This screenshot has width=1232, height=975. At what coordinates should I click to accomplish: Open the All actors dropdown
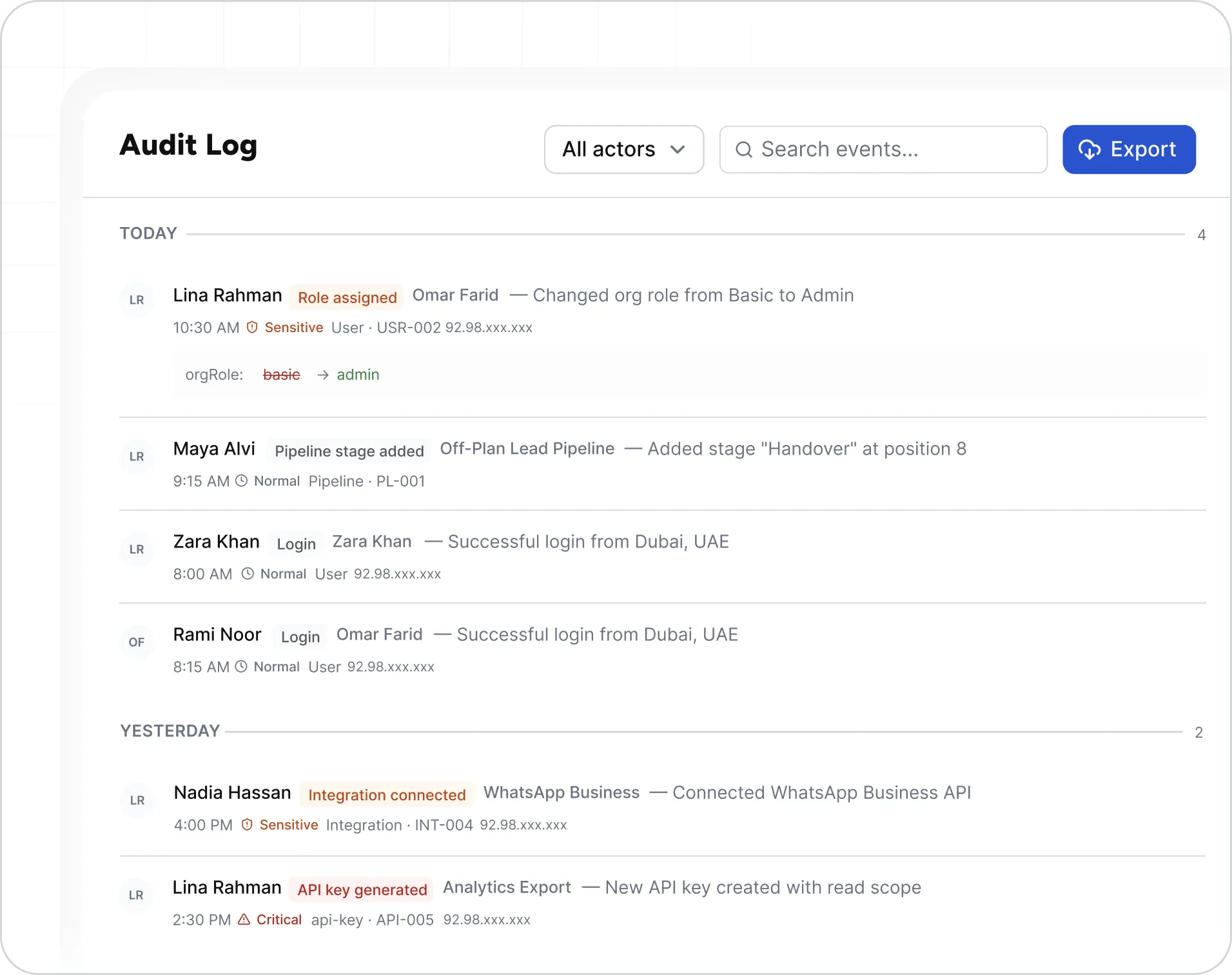click(x=623, y=150)
